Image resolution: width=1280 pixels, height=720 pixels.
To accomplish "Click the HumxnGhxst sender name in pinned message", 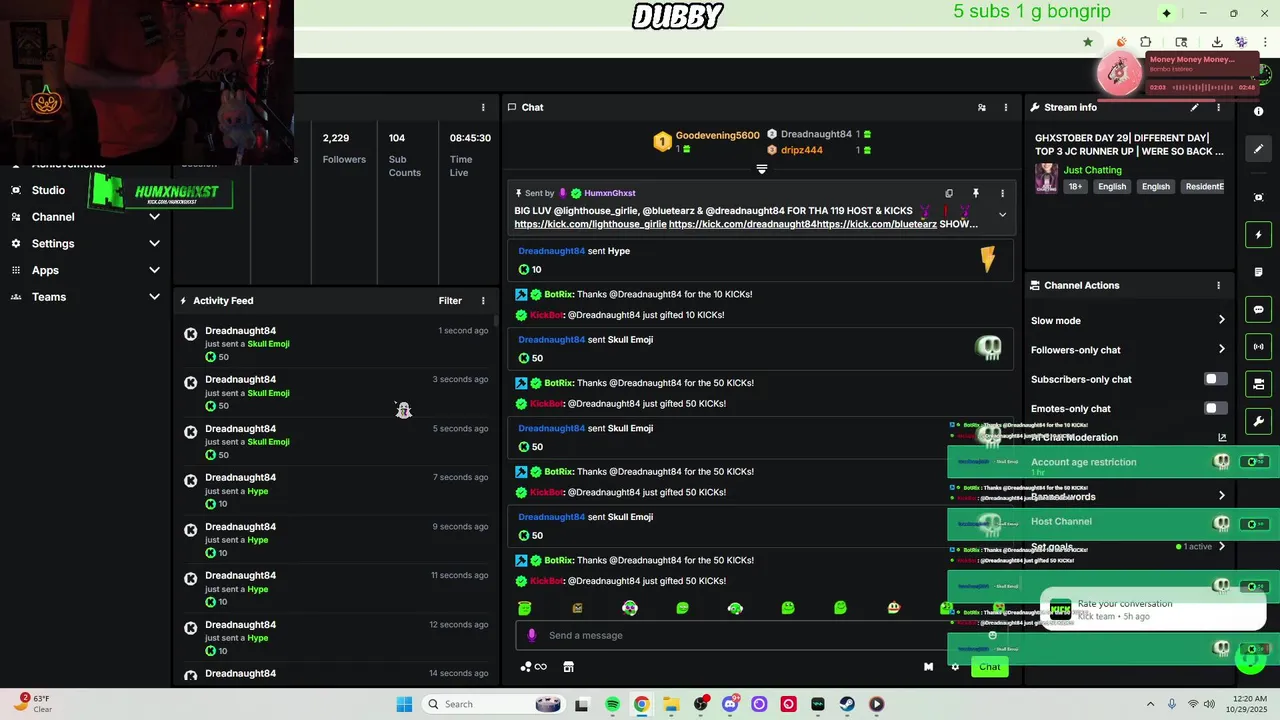I will (x=609, y=193).
